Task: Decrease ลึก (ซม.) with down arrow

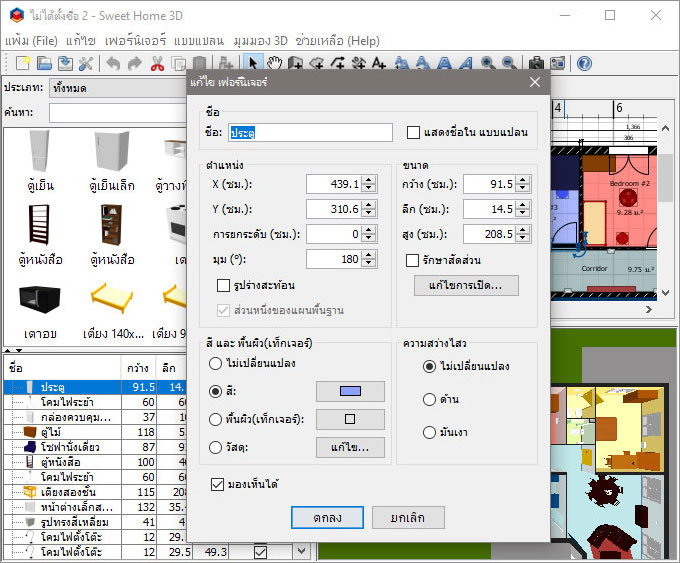Action: coord(523,213)
